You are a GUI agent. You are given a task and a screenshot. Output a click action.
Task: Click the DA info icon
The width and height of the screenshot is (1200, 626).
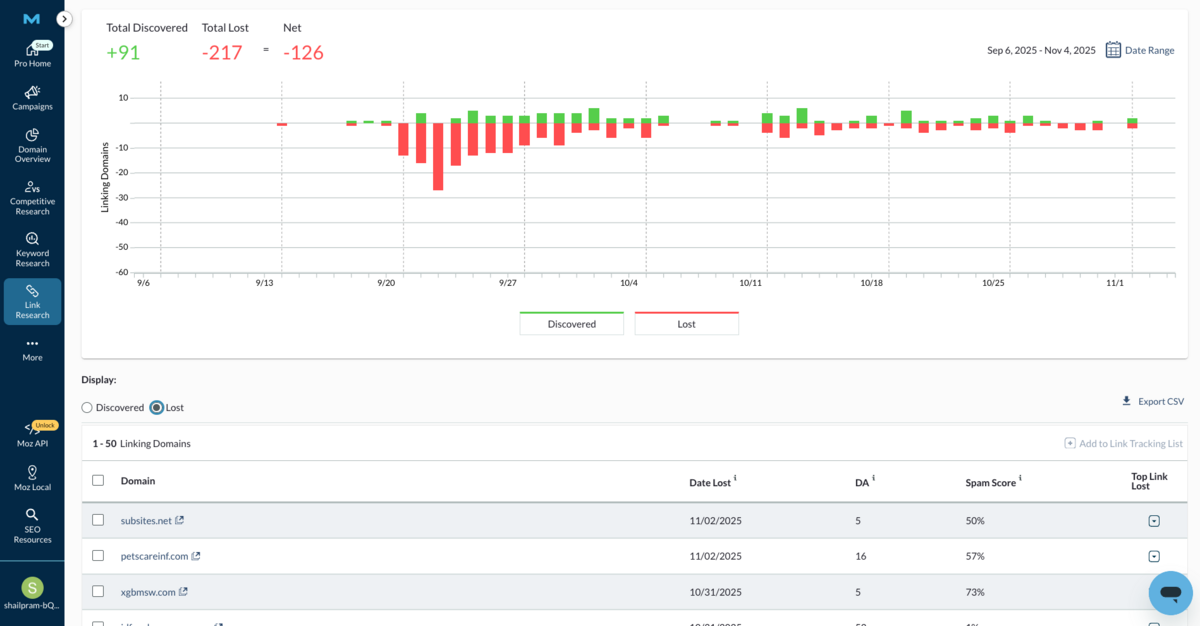(873, 478)
